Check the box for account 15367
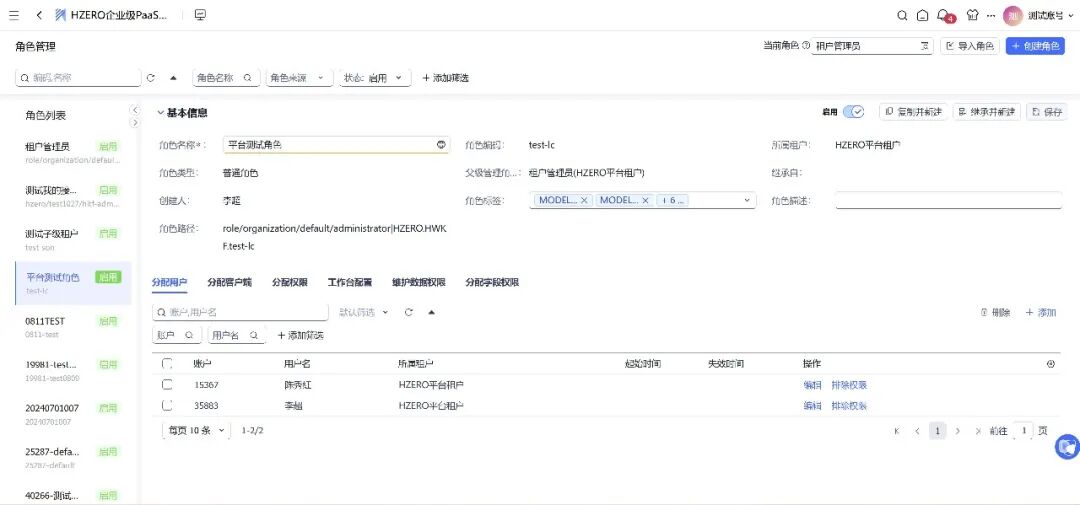 tap(167, 385)
